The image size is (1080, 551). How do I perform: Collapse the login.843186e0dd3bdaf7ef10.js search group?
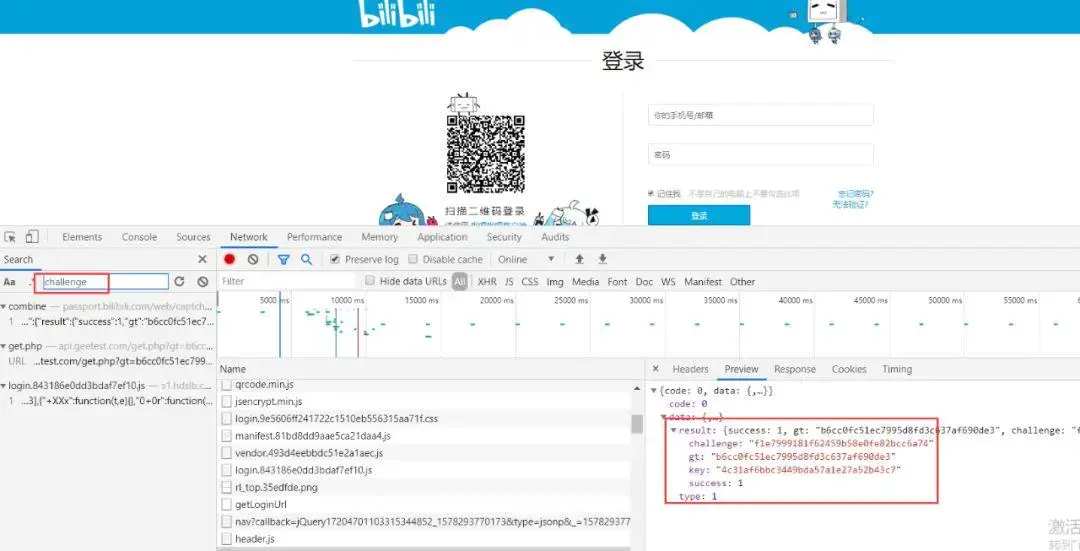click(3, 386)
